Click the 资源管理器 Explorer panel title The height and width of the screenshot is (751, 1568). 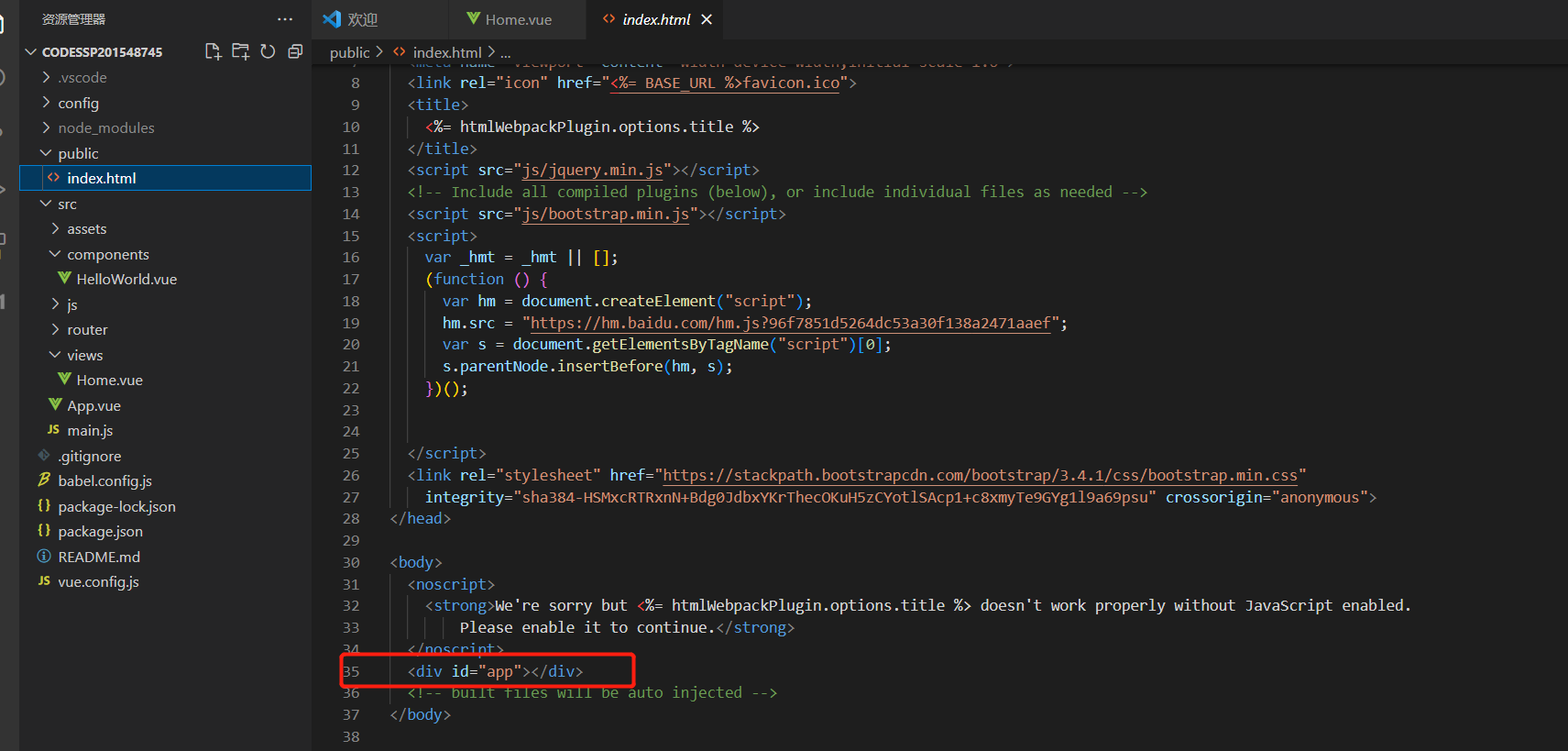coord(73,19)
